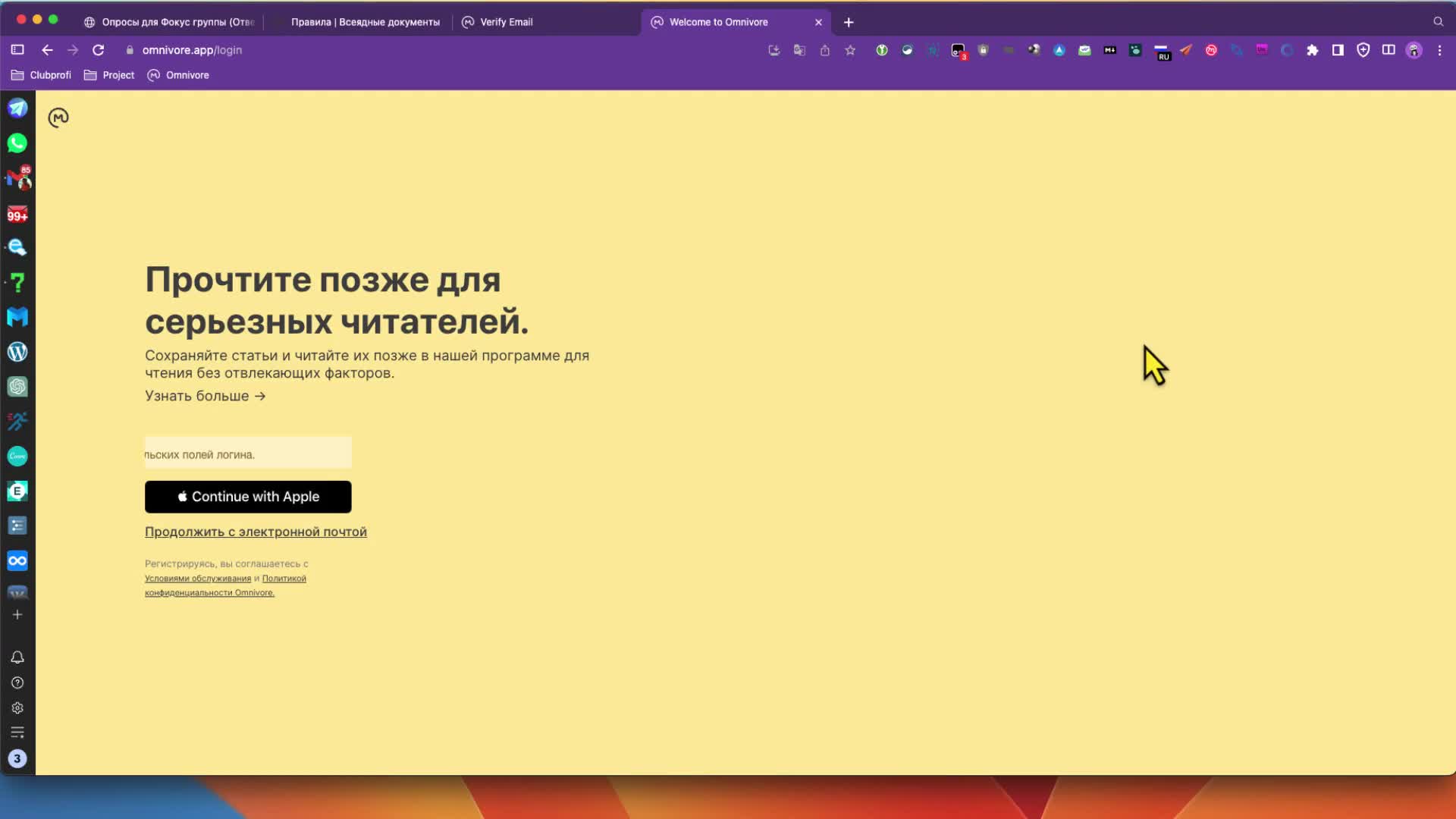Bookmark this page with star icon
The image size is (1456, 819).
click(850, 50)
